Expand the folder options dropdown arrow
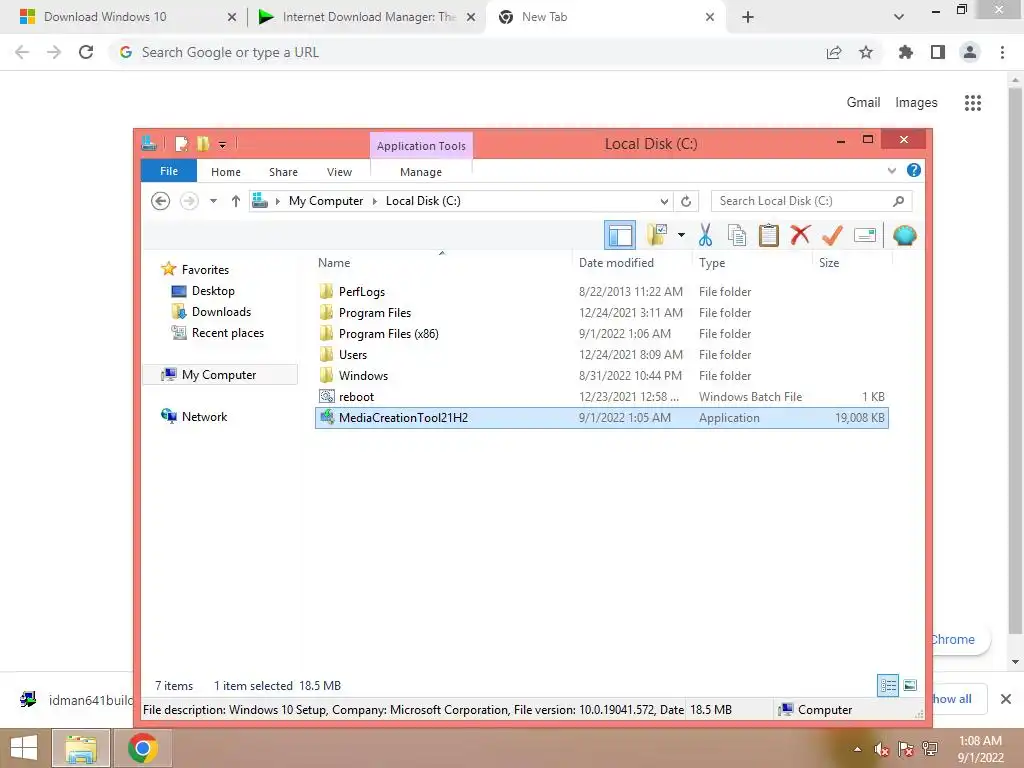 pos(681,235)
